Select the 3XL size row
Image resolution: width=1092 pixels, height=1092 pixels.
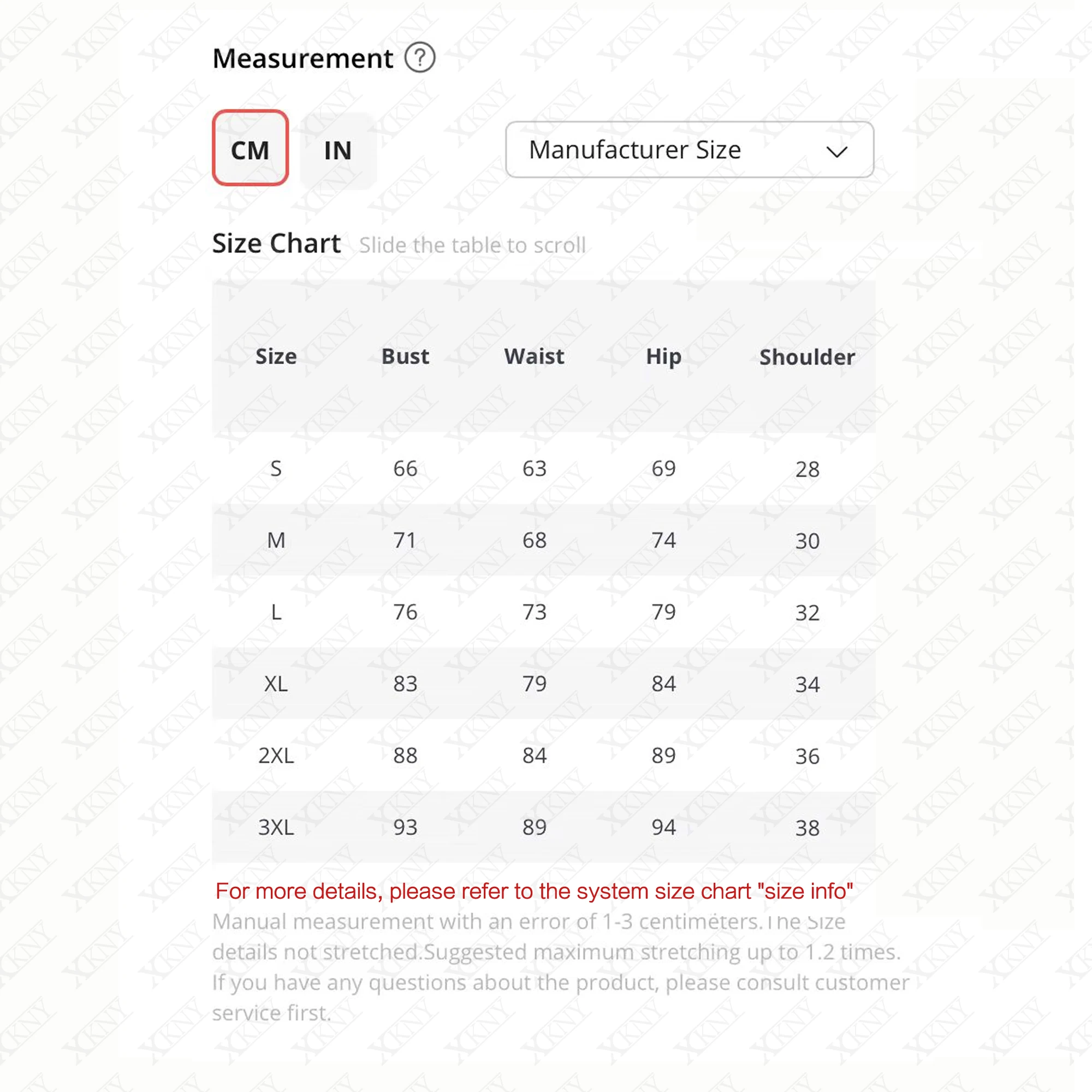pos(276,828)
